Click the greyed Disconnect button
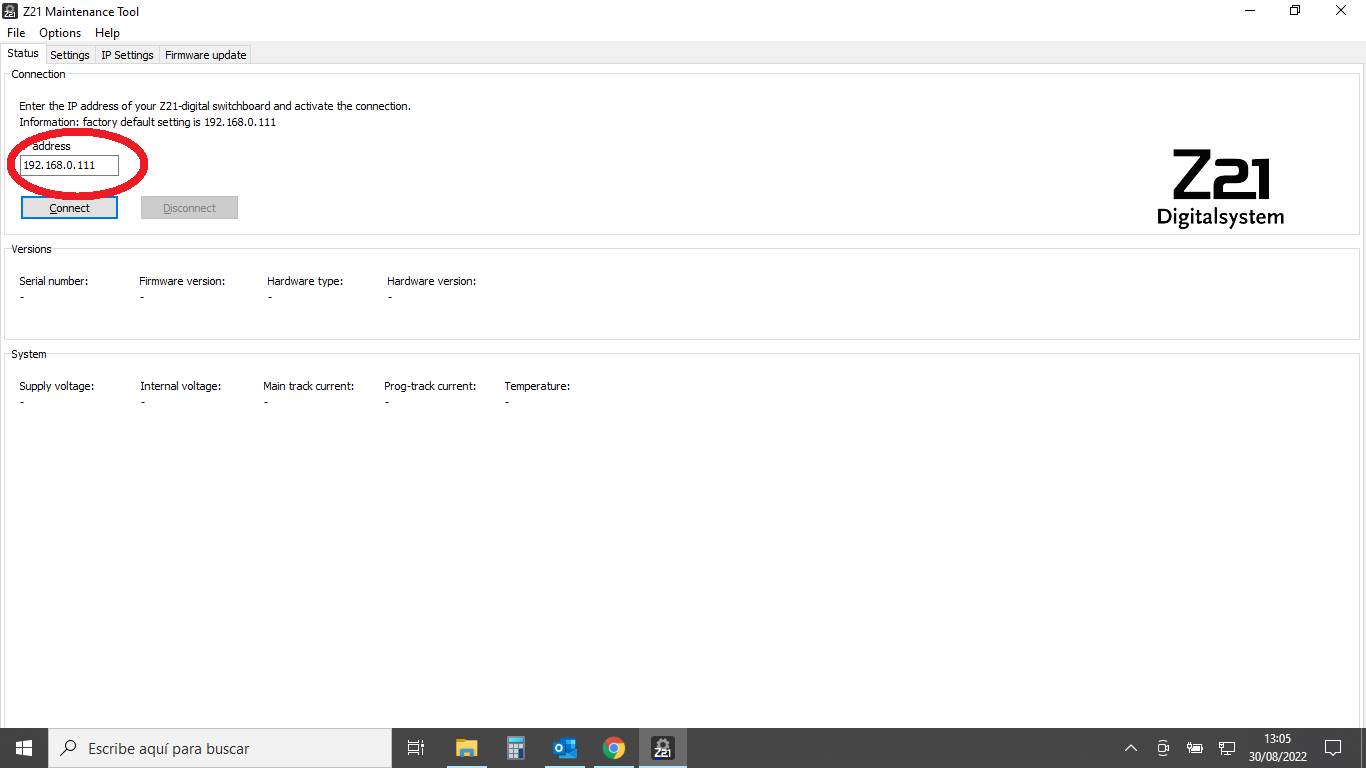Image resolution: width=1366 pixels, height=768 pixels. coord(189,208)
